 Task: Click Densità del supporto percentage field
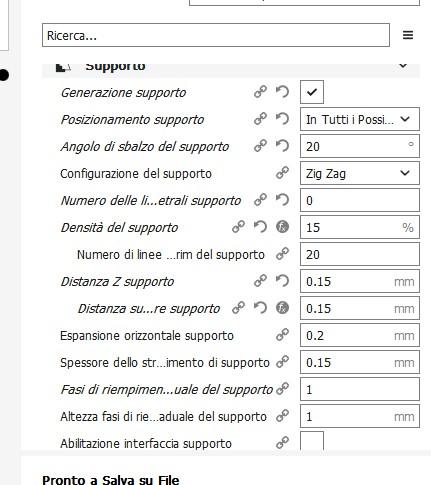(x=360, y=227)
